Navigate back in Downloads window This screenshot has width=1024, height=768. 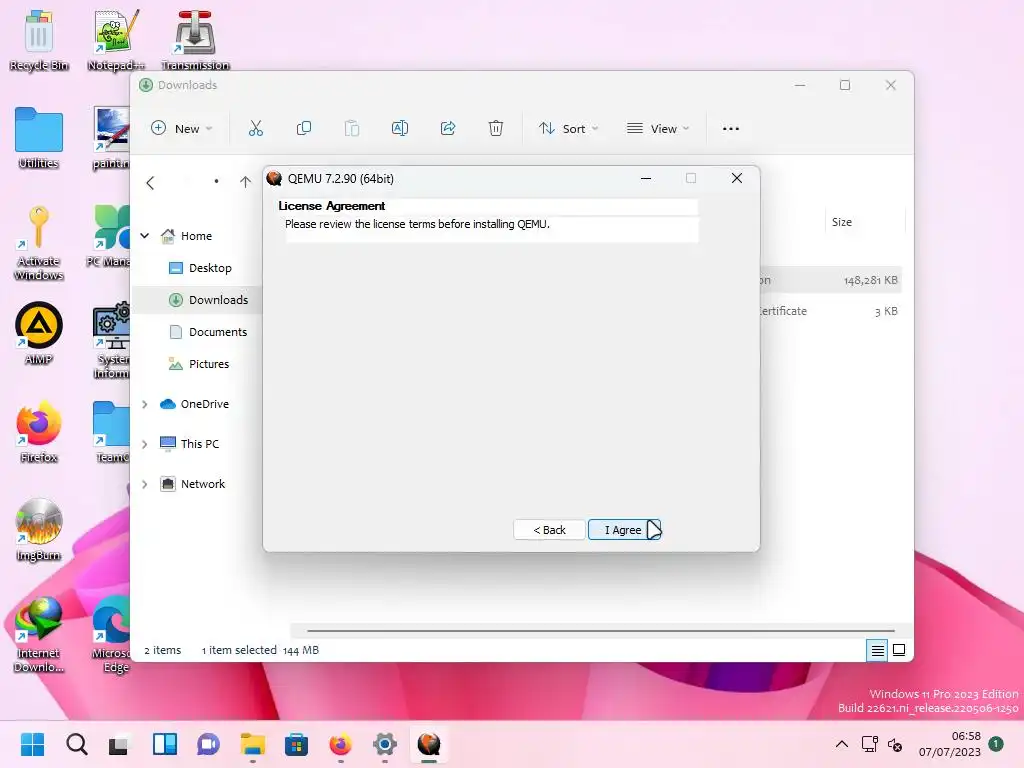[x=151, y=183]
